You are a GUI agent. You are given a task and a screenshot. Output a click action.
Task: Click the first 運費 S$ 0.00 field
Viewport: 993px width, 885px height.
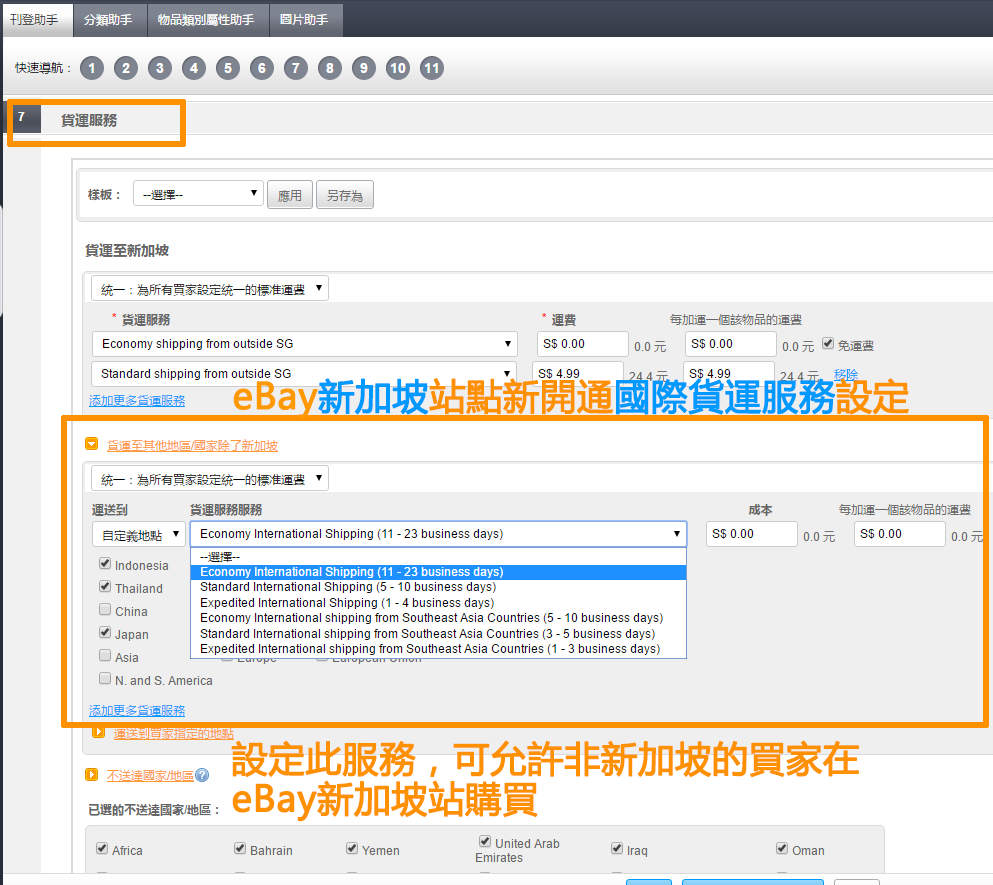(x=583, y=344)
